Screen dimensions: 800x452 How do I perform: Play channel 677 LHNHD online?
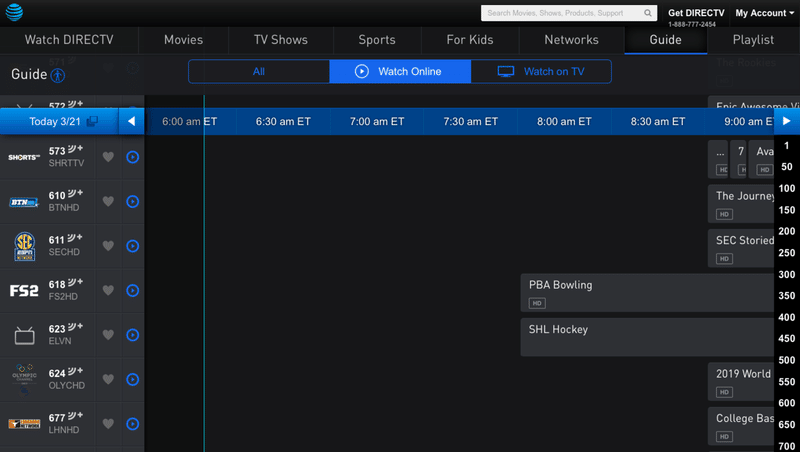point(133,424)
